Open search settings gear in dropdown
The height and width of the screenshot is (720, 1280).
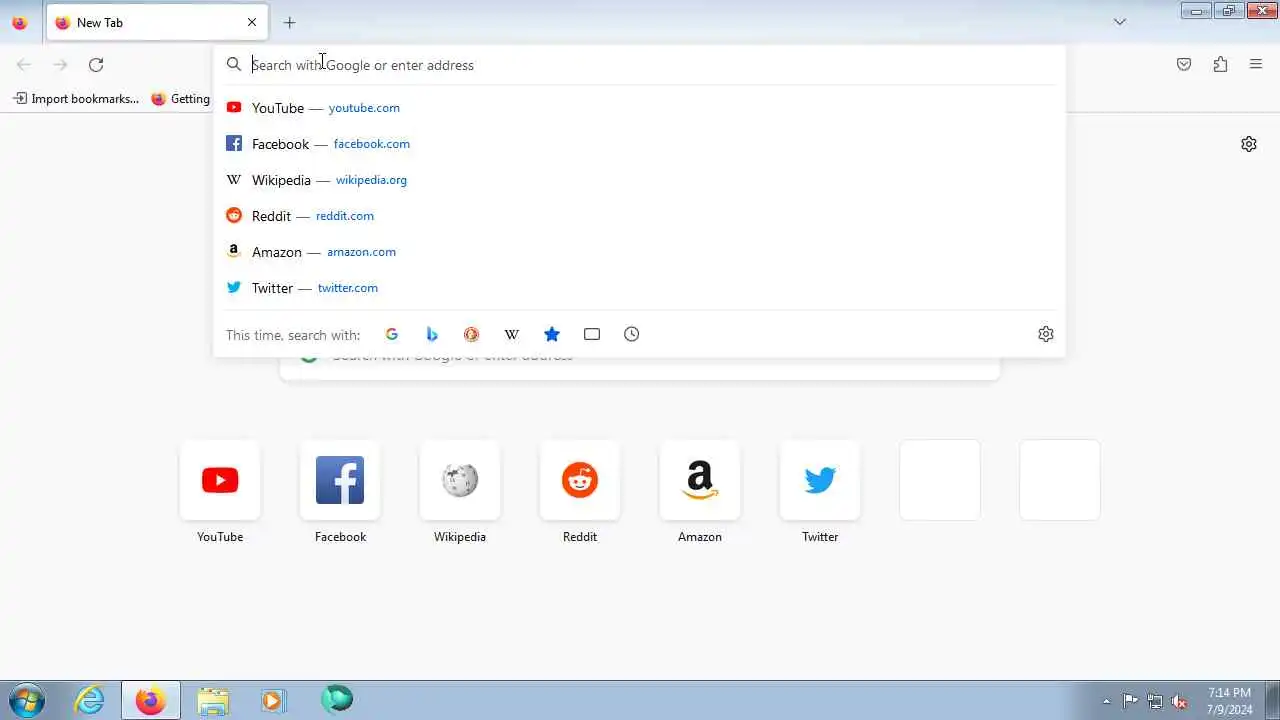click(1046, 334)
